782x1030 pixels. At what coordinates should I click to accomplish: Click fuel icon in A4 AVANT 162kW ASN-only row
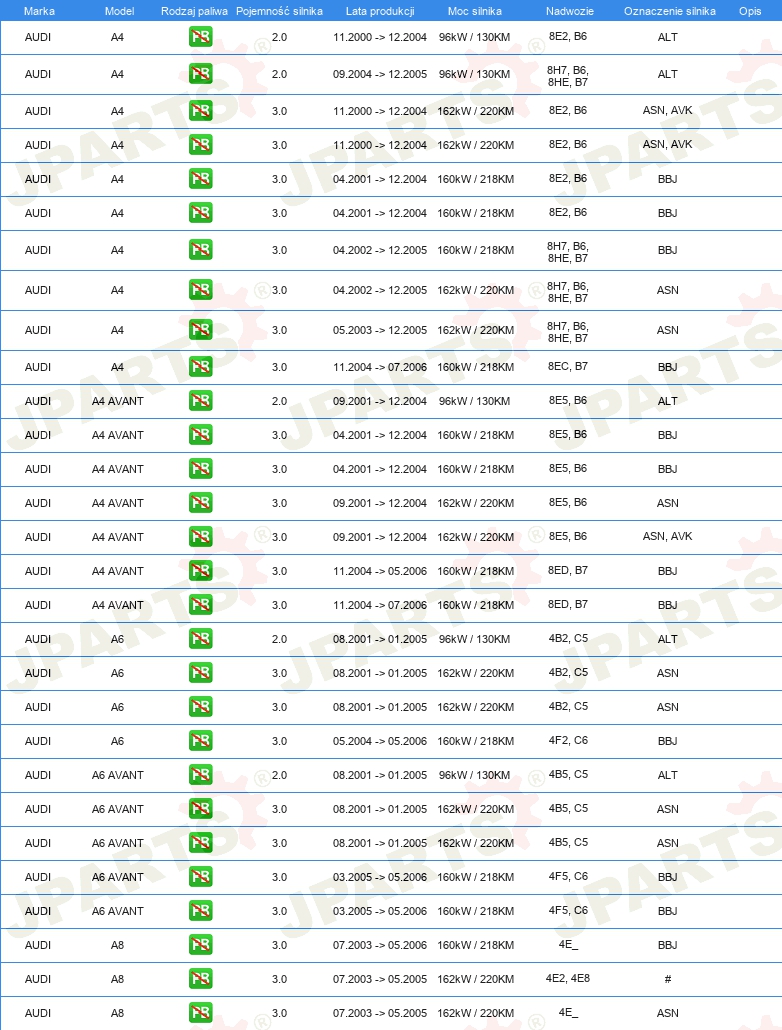coord(200,503)
